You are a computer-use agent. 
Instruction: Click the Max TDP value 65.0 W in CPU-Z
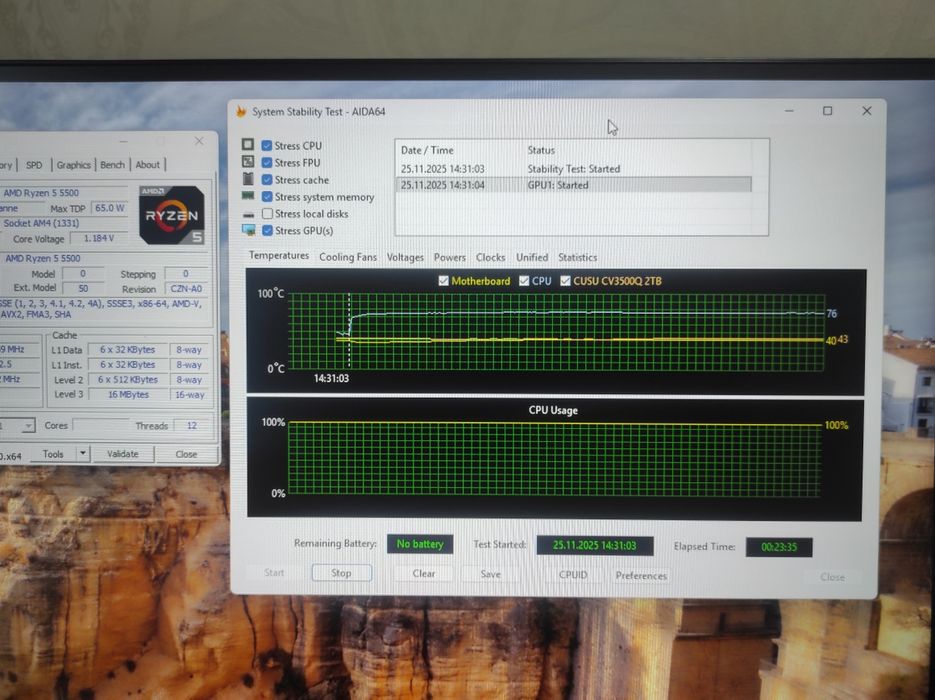[x=110, y=208]
